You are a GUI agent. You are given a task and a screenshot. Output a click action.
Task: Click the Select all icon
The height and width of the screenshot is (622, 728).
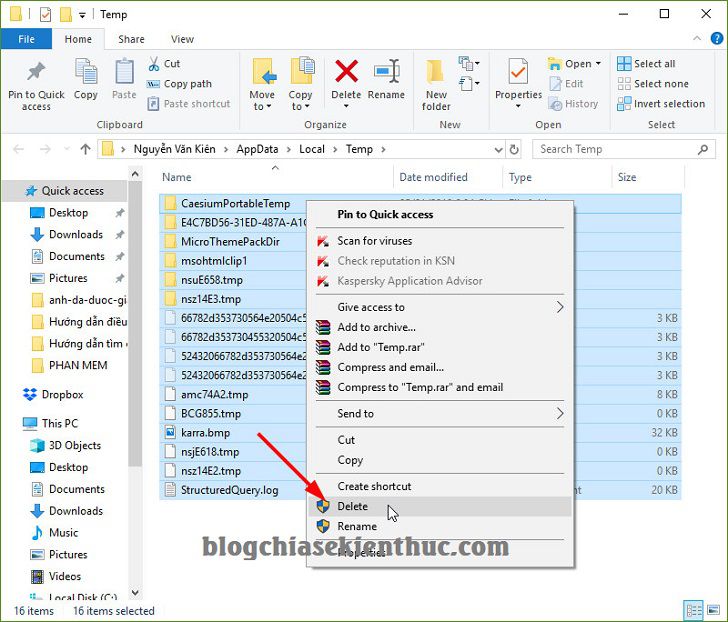pyautogui.click(x=624, y=64)
